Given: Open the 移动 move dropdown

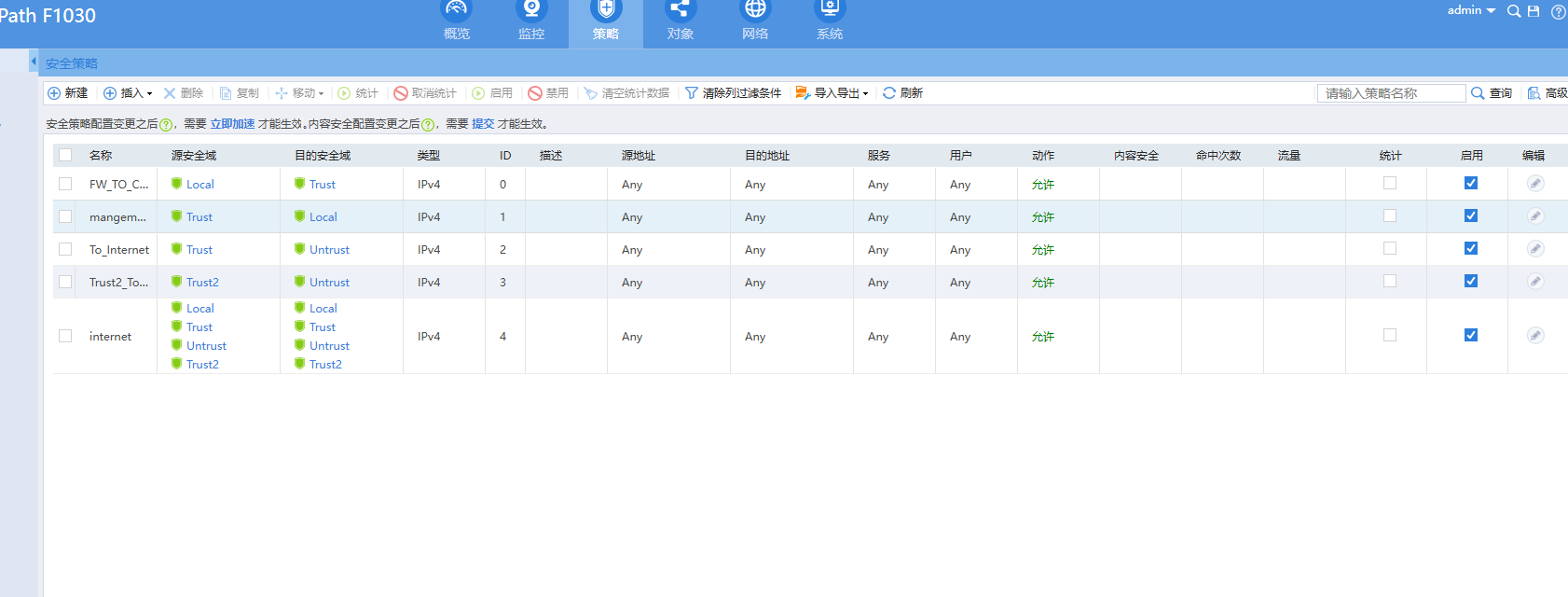Looking at the screenshot, I should point(299,93).
